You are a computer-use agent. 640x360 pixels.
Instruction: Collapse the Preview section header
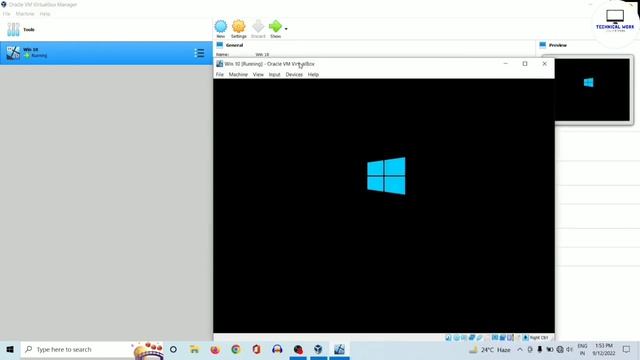click(558, 45)
